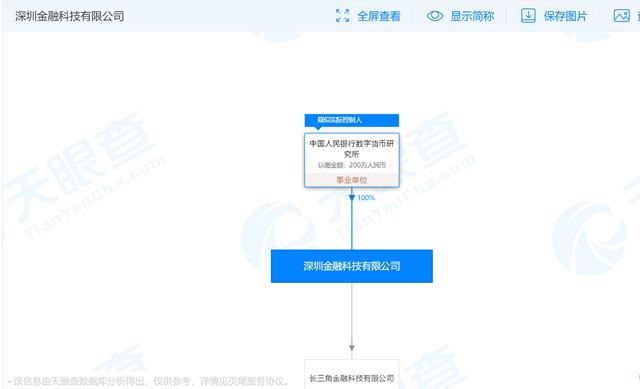Click the picture icon at toolbar's right edge
The image size is (640, 389).
click(x=622, y=16)
